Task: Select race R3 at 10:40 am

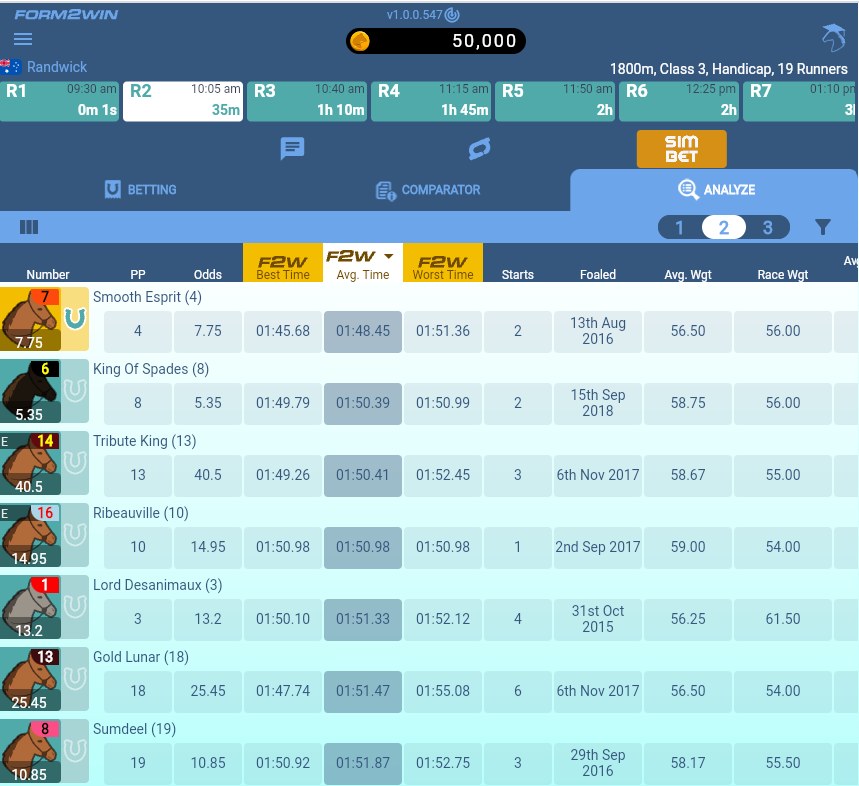Action: click(x=307, y=101)
